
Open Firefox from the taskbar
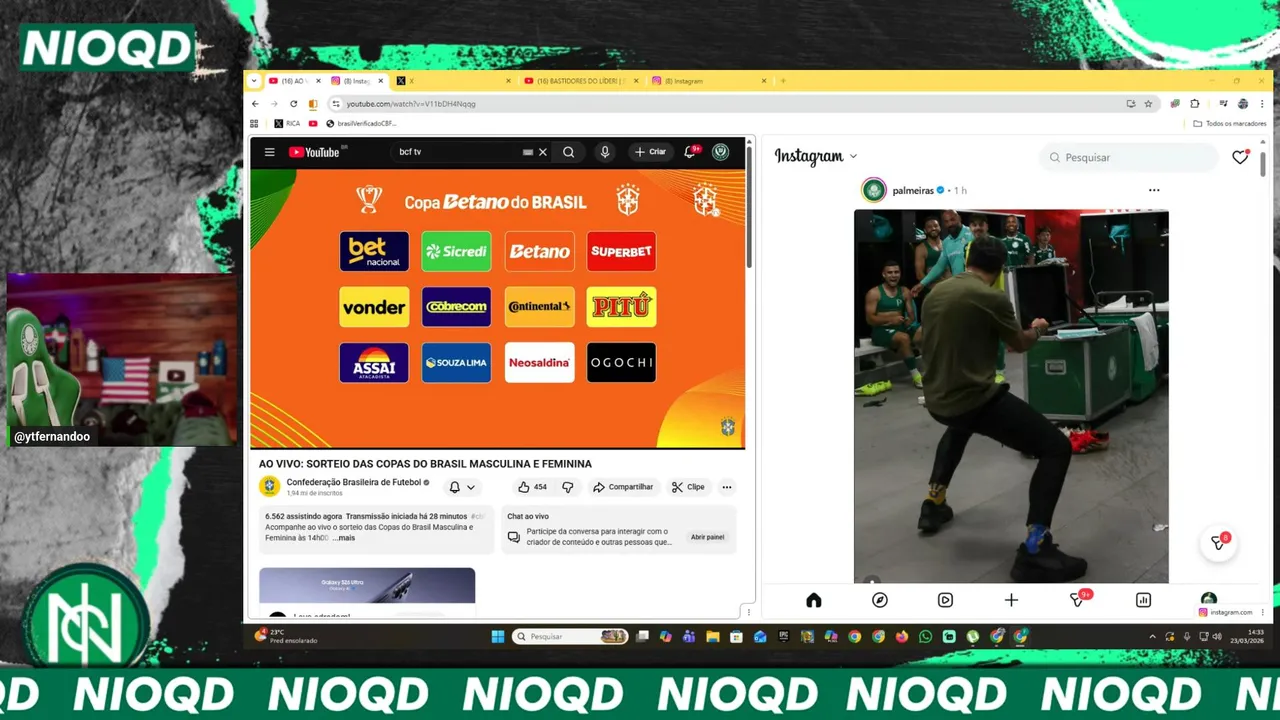coord(902,636)
